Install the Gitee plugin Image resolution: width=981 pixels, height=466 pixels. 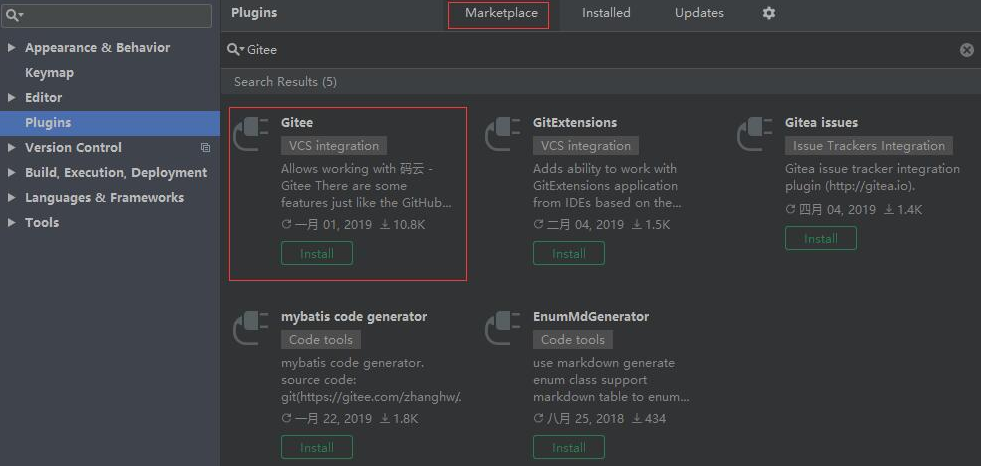pos(317,254)
